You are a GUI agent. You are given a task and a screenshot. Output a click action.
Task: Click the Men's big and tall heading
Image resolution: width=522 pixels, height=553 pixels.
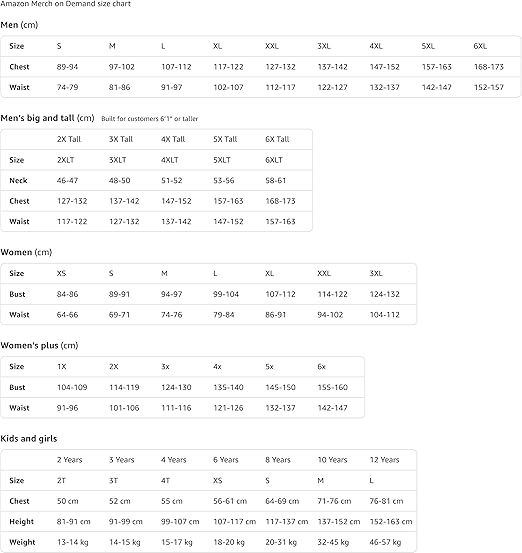coord(48,118)
